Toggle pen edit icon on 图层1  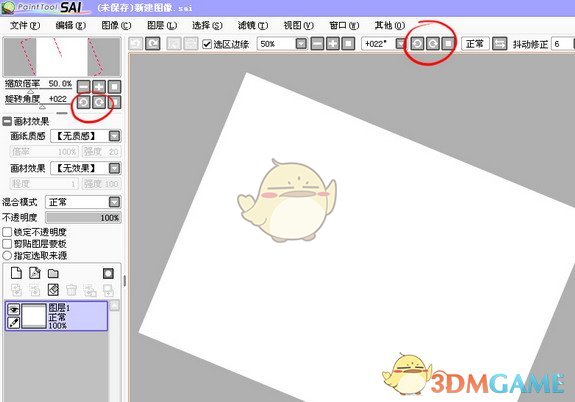point(14,323)
